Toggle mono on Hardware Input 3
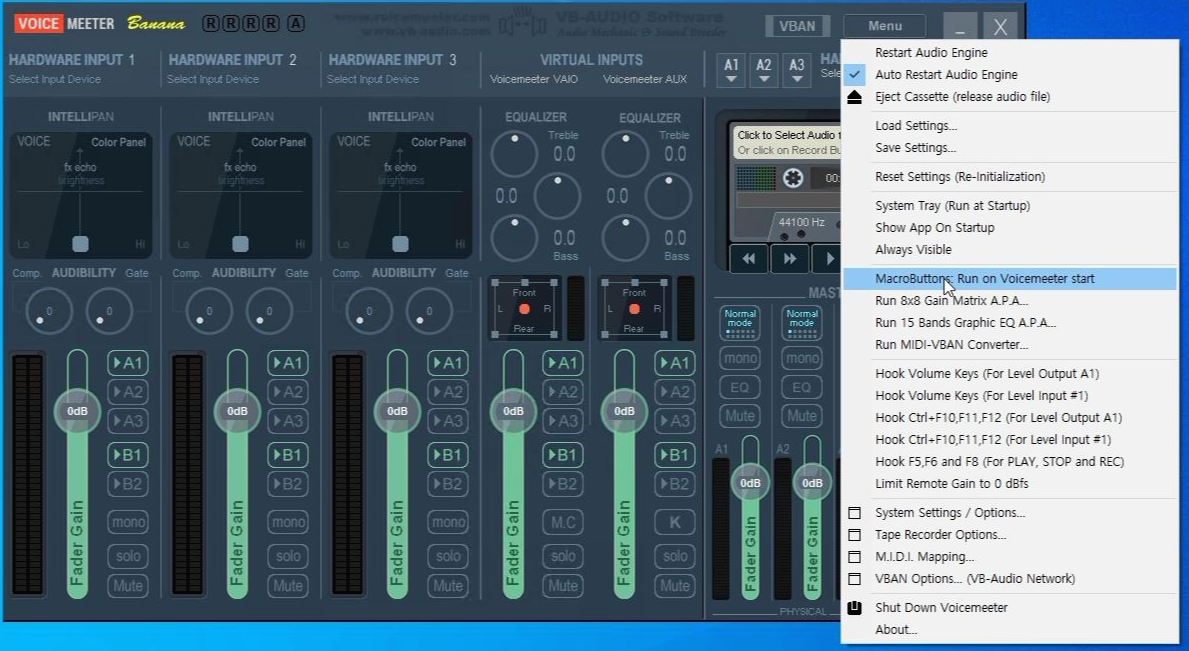The width and height of the screenshot is (1189, 651). [x=447, y=522]
